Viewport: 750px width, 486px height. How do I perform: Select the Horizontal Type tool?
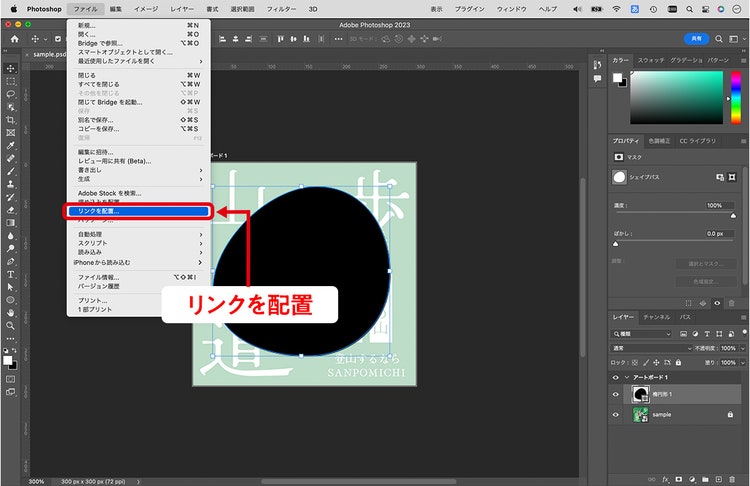(x=11, y=275)
